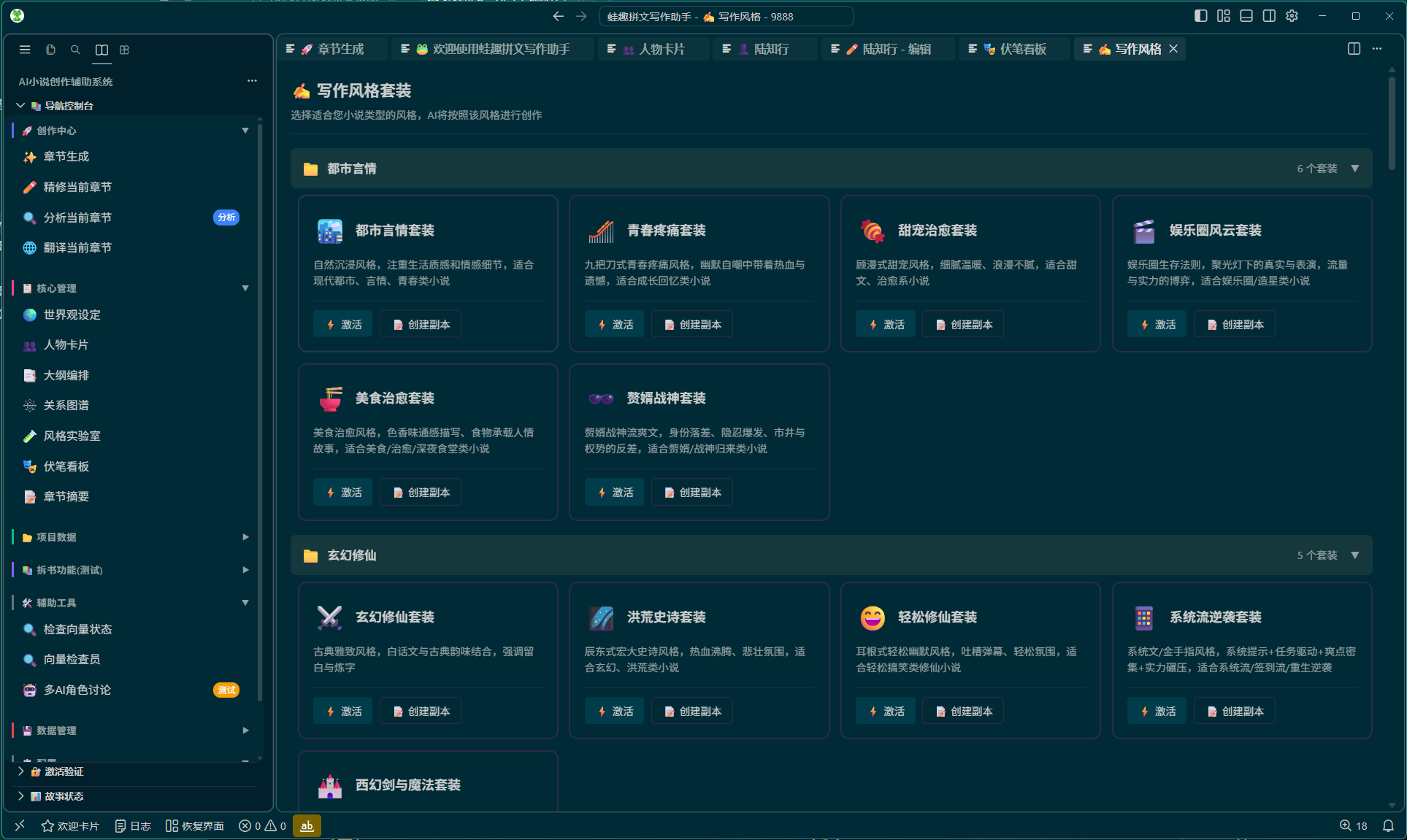1407x840 pixels.
Task: Go forward with the right arrow
Action: 581,16
